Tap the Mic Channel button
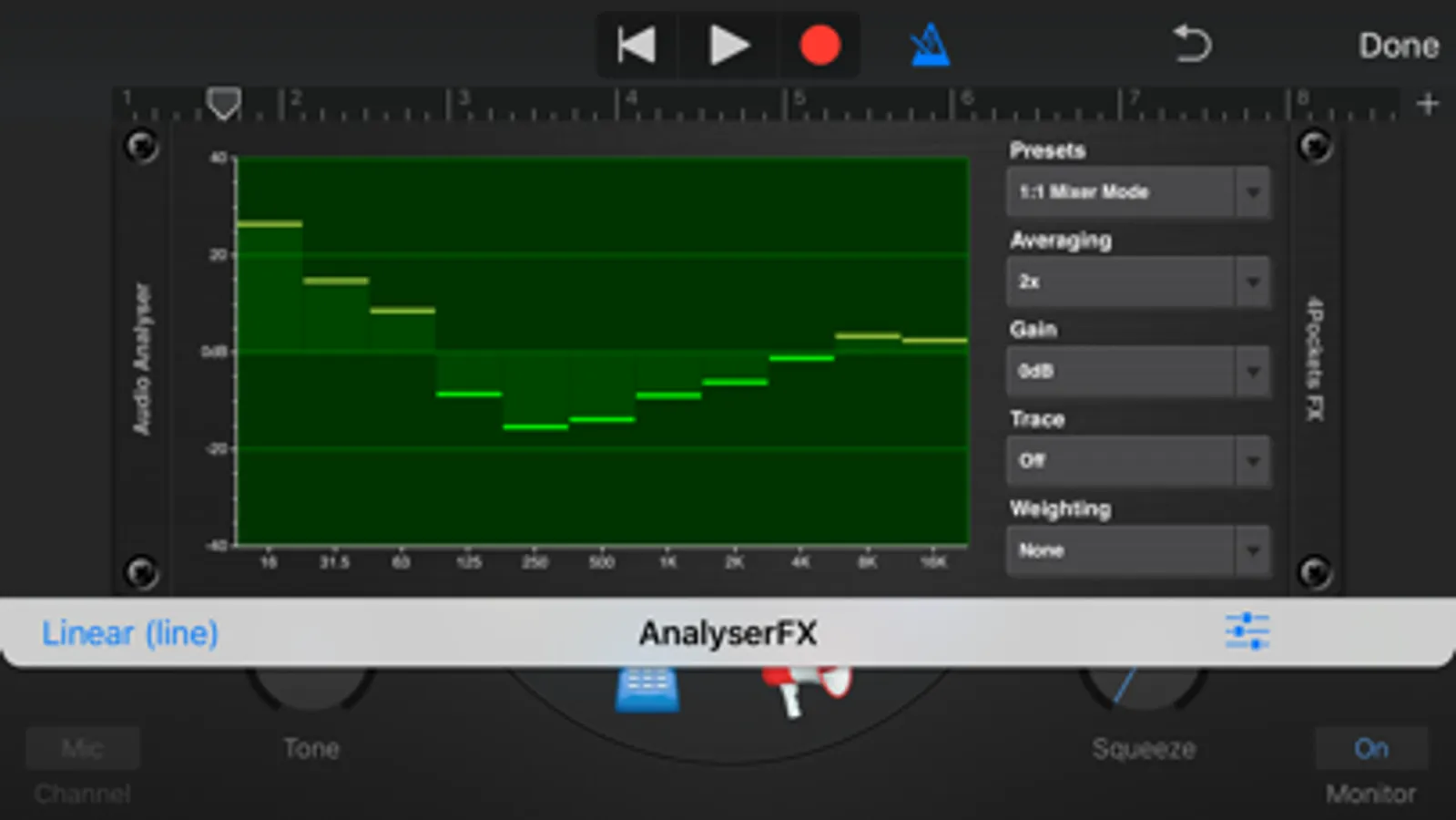 (82, 748)
